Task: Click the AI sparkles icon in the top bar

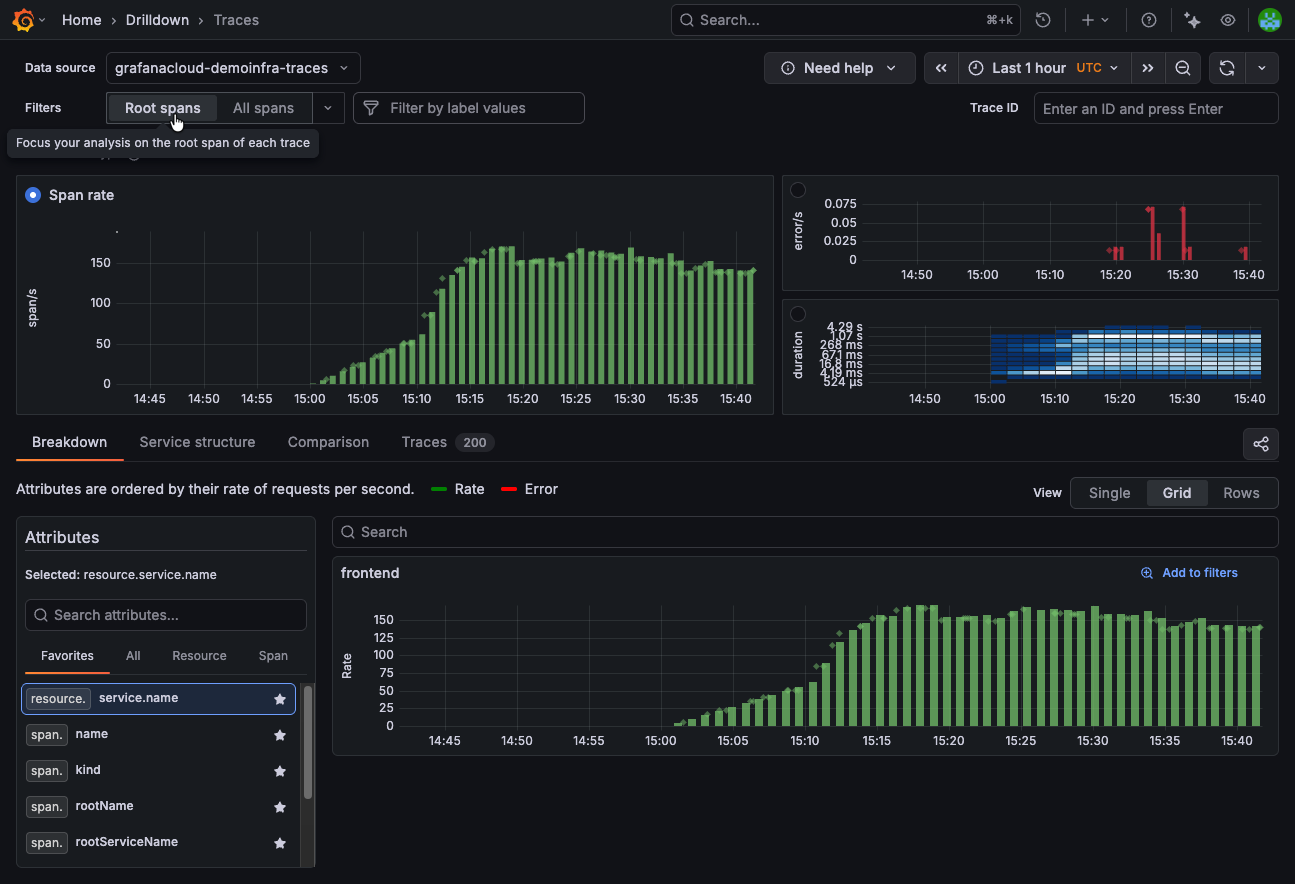Action: (1190, 19)
